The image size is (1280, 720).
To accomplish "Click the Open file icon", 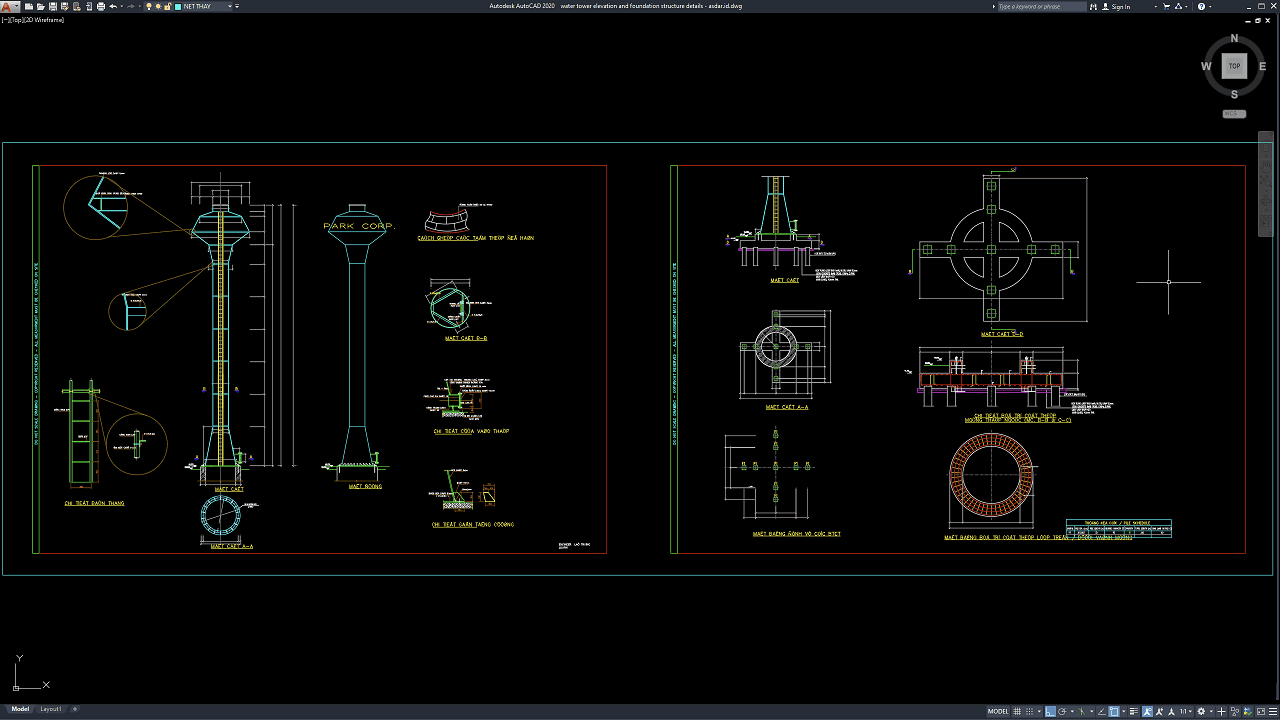I will coord(41,6).
